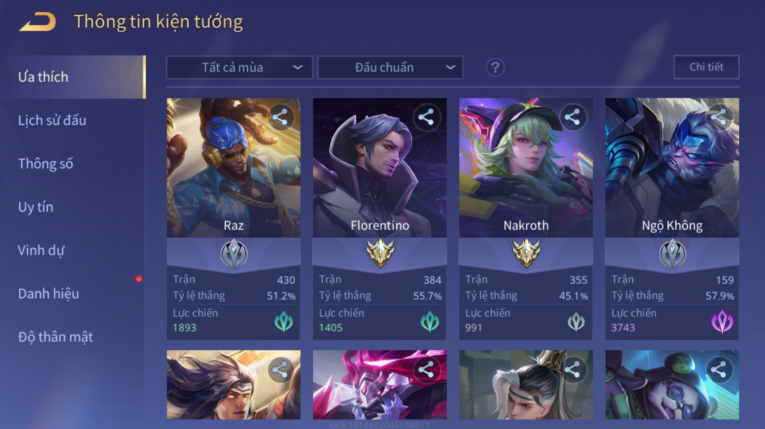Viewport: 765px width, 429px height.
Task: Click Nakroth's grey power emblem
Action: point(576,322)
